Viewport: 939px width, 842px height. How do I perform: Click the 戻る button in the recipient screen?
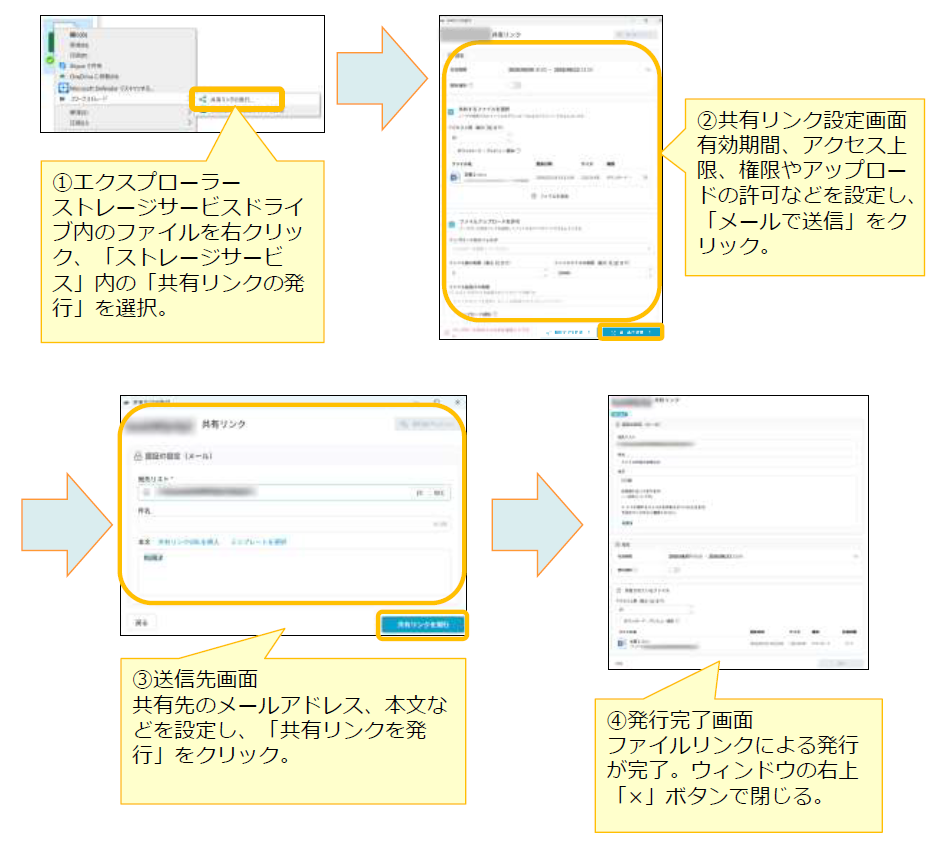(142, 623)
